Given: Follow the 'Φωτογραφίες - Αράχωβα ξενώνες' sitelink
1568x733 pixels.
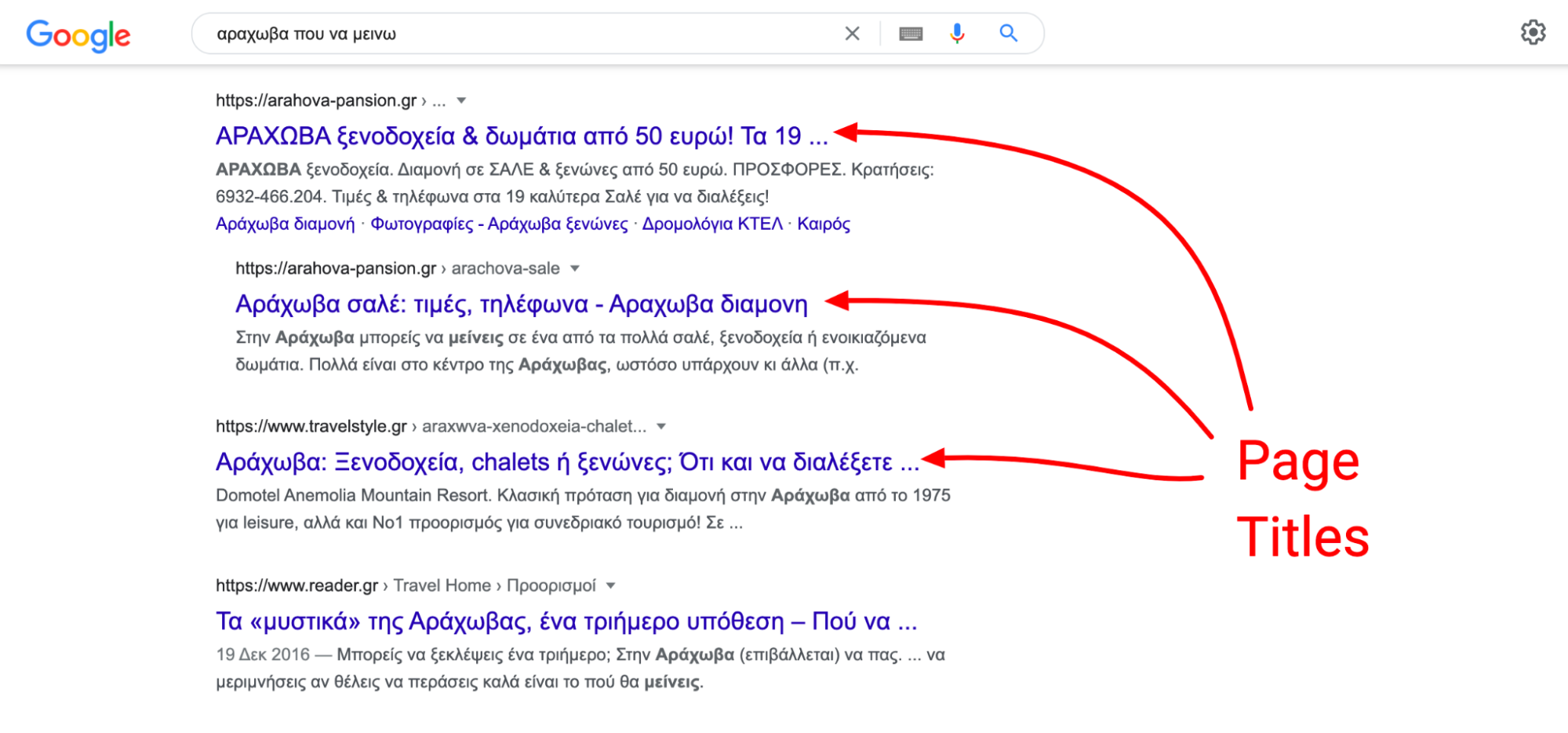Looking at the screenshot, I should click(x=499, y=224).
